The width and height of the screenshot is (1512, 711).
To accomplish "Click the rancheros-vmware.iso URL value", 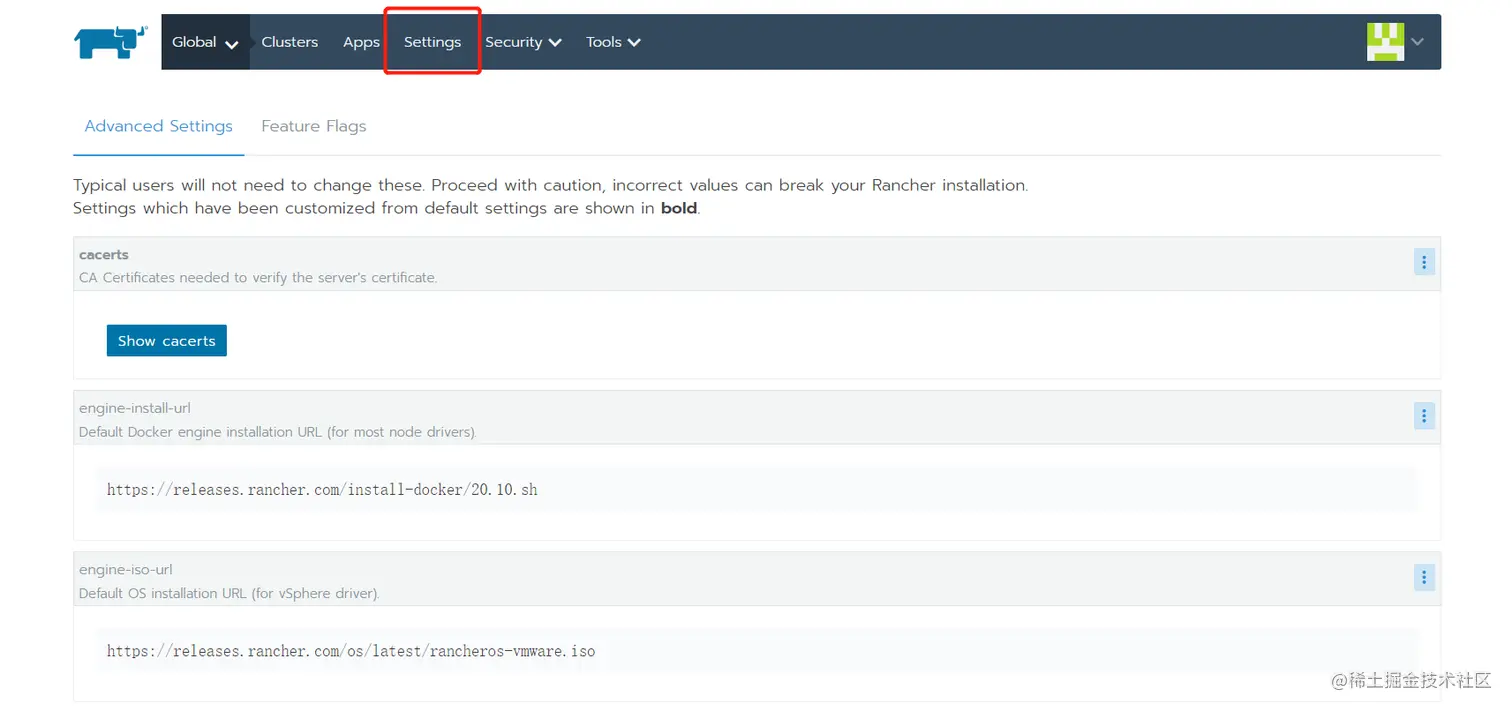I will (x=351, y=651).
